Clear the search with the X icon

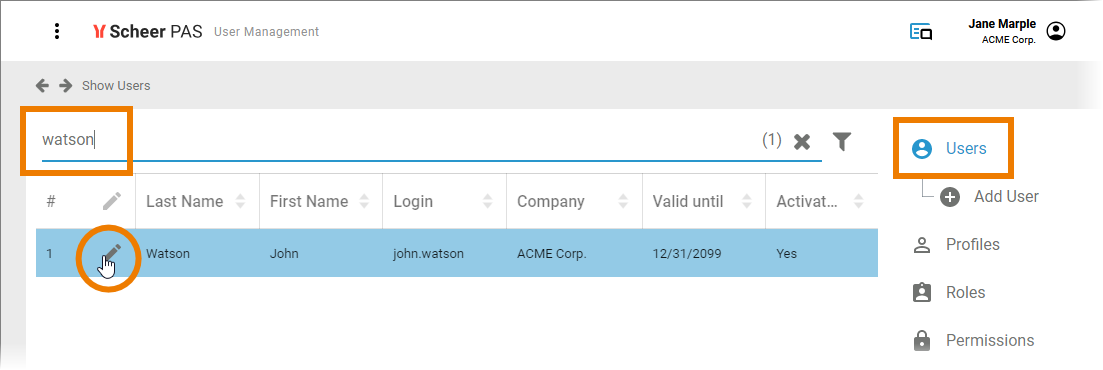pos(802,142)
